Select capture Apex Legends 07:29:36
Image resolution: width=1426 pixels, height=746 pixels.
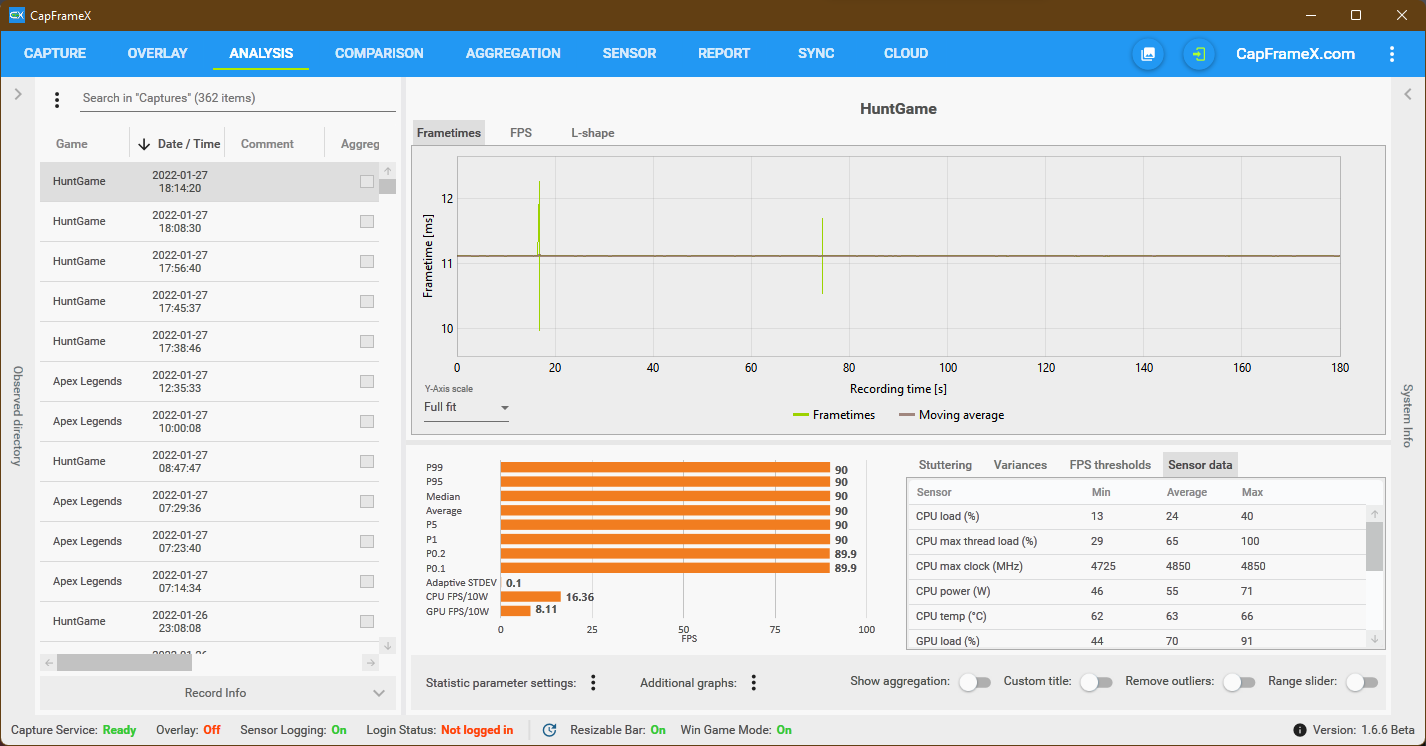click(210, 502)
